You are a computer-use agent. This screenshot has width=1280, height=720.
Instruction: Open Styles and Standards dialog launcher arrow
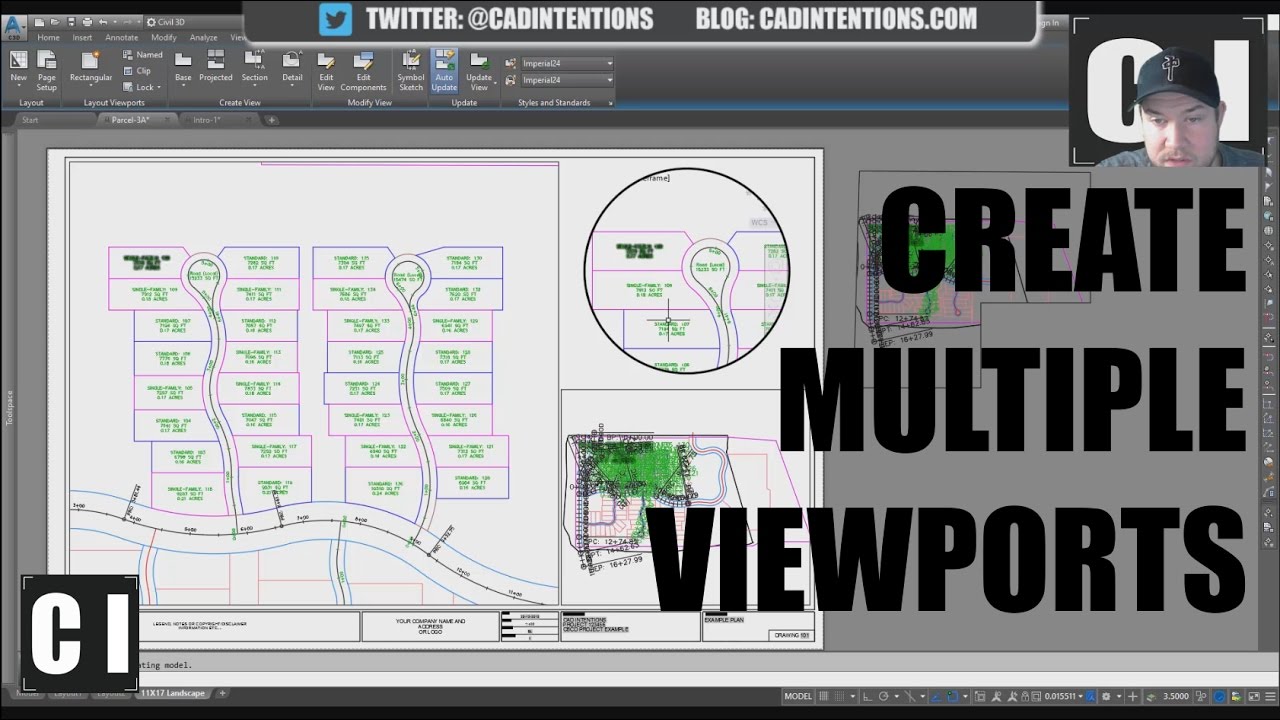click(x=612, y=103)
